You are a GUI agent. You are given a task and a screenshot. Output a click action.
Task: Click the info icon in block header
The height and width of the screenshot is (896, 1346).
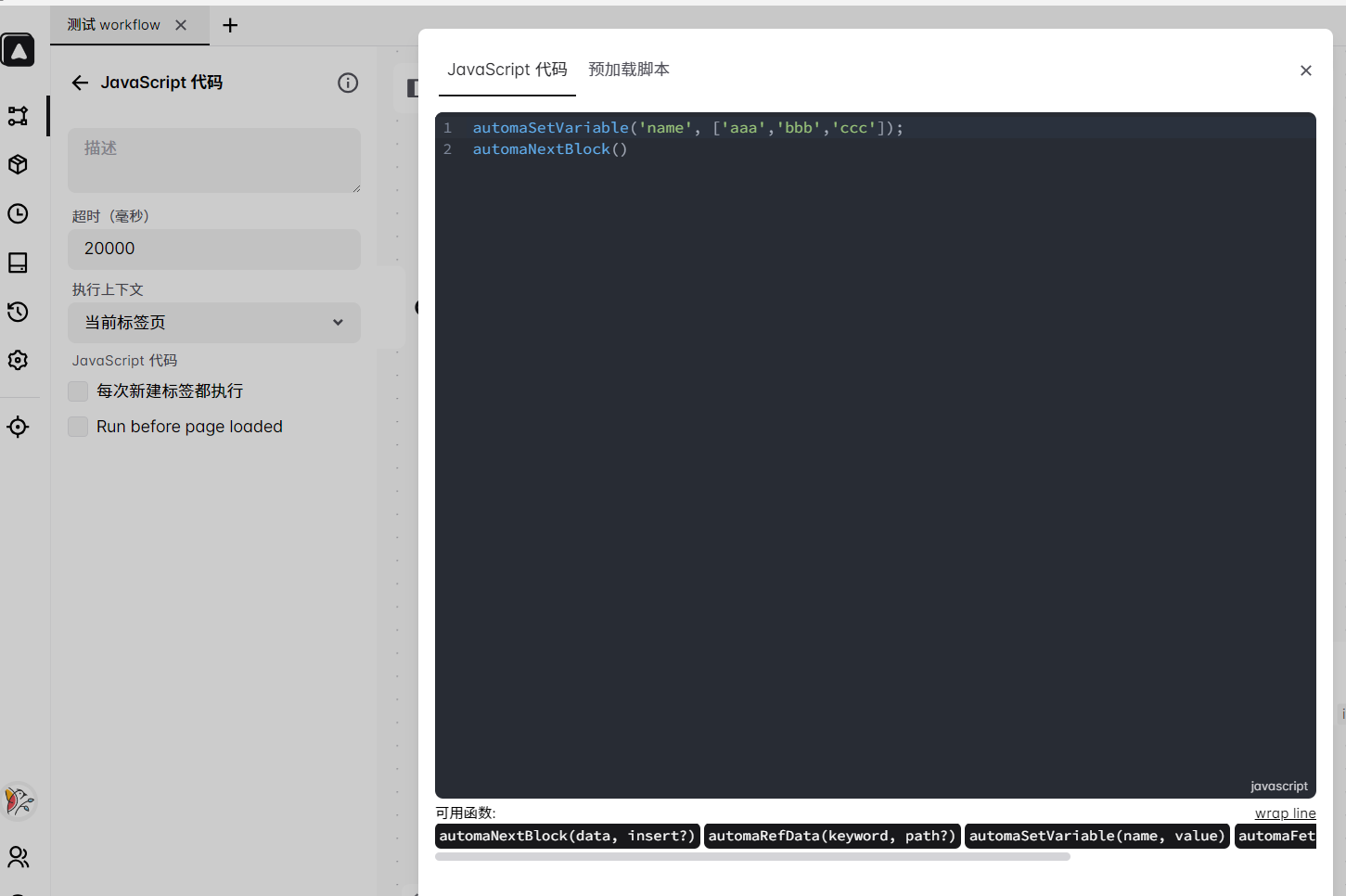348,83
